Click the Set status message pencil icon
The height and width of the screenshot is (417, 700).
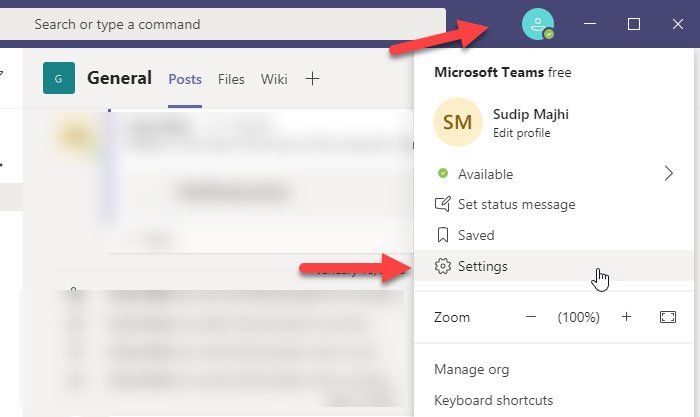[442, 204]
